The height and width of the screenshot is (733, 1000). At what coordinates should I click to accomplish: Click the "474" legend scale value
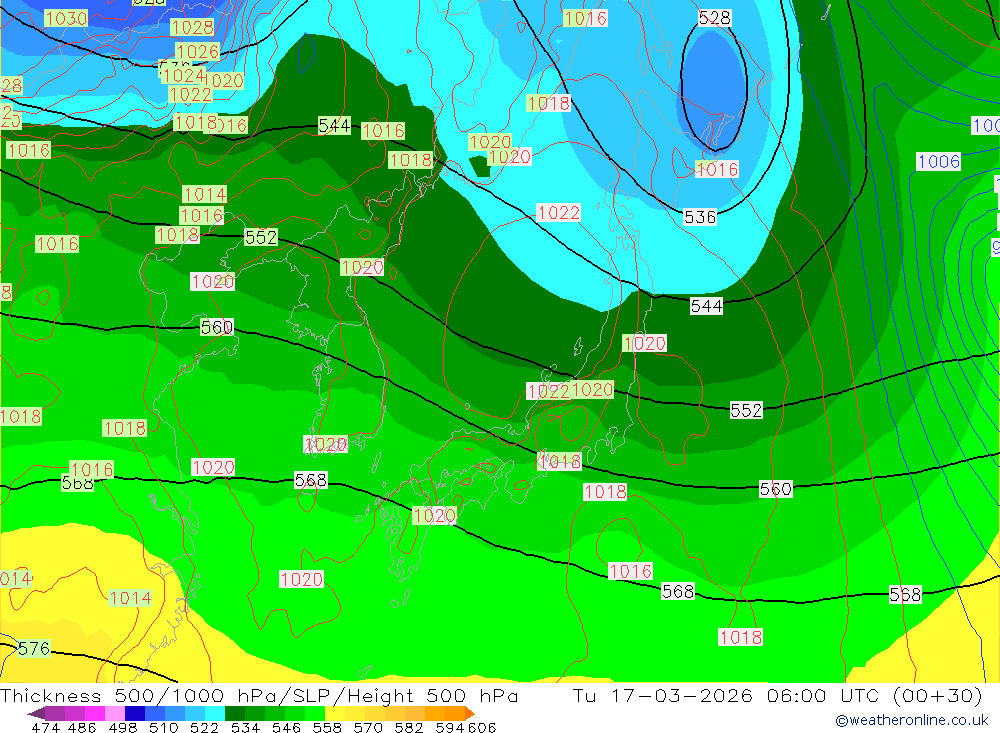(45, 727)
